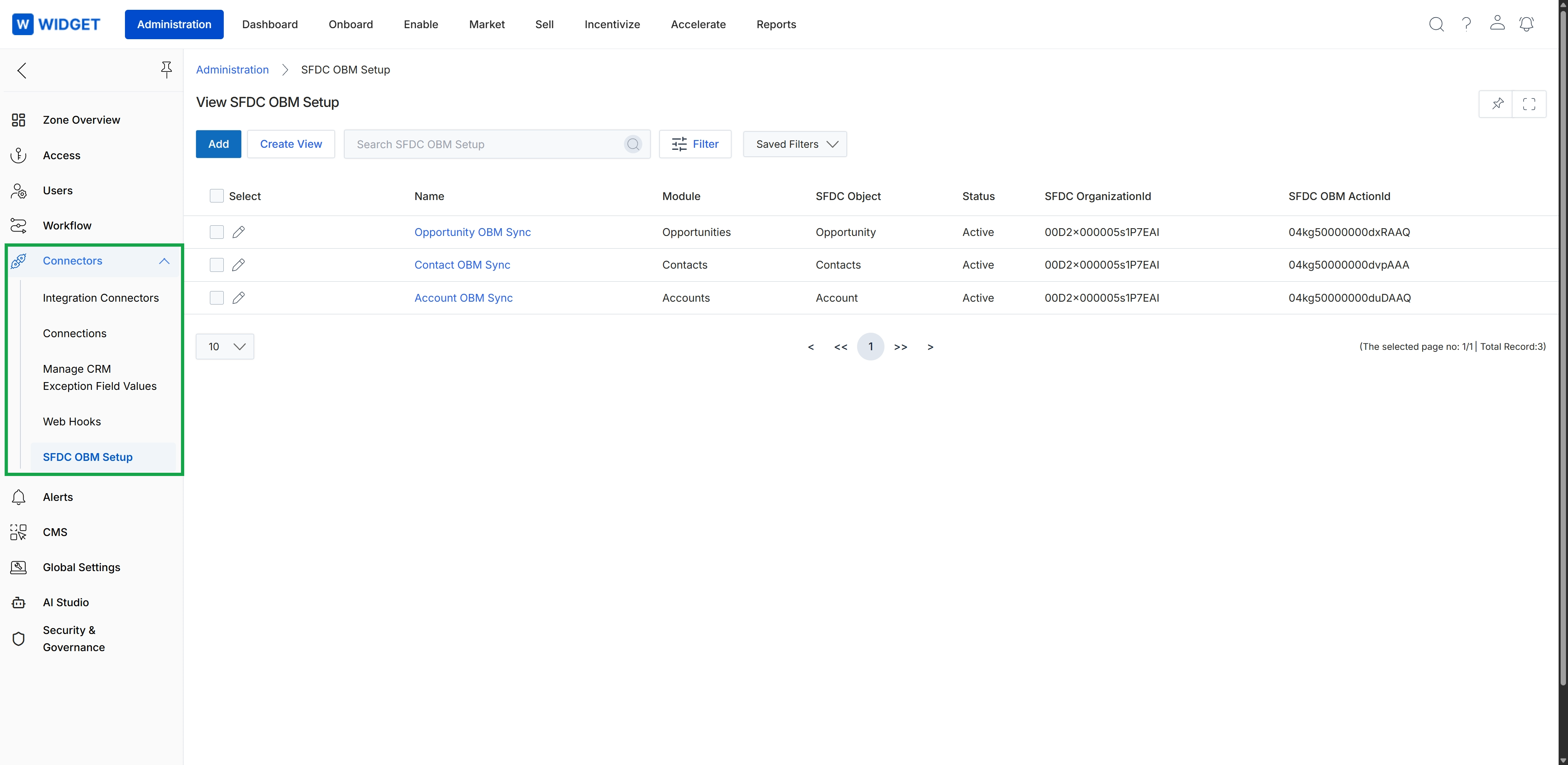Click the << pagination button
Screen dimensions: 1568x765
(841, 347)
